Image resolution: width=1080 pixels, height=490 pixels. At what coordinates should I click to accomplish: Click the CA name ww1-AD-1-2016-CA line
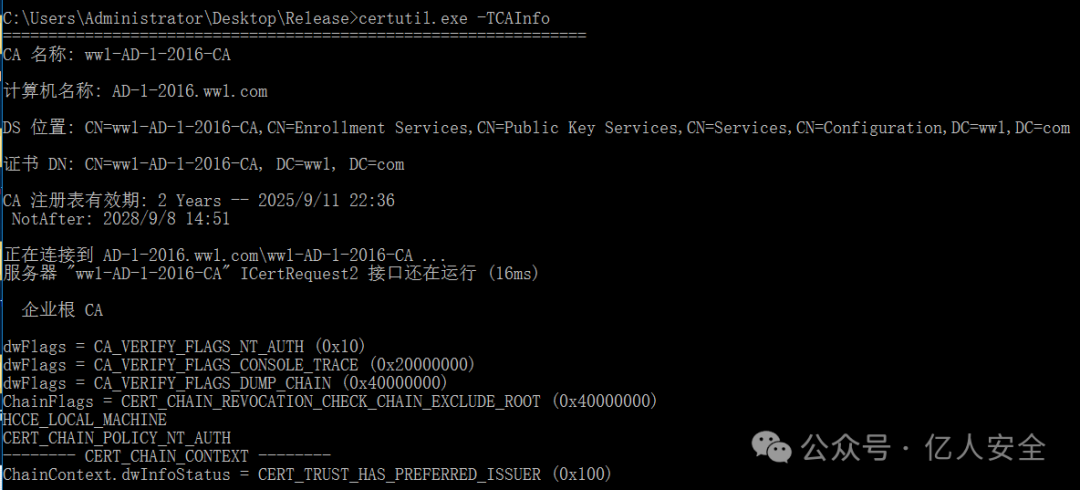[116, 55]
